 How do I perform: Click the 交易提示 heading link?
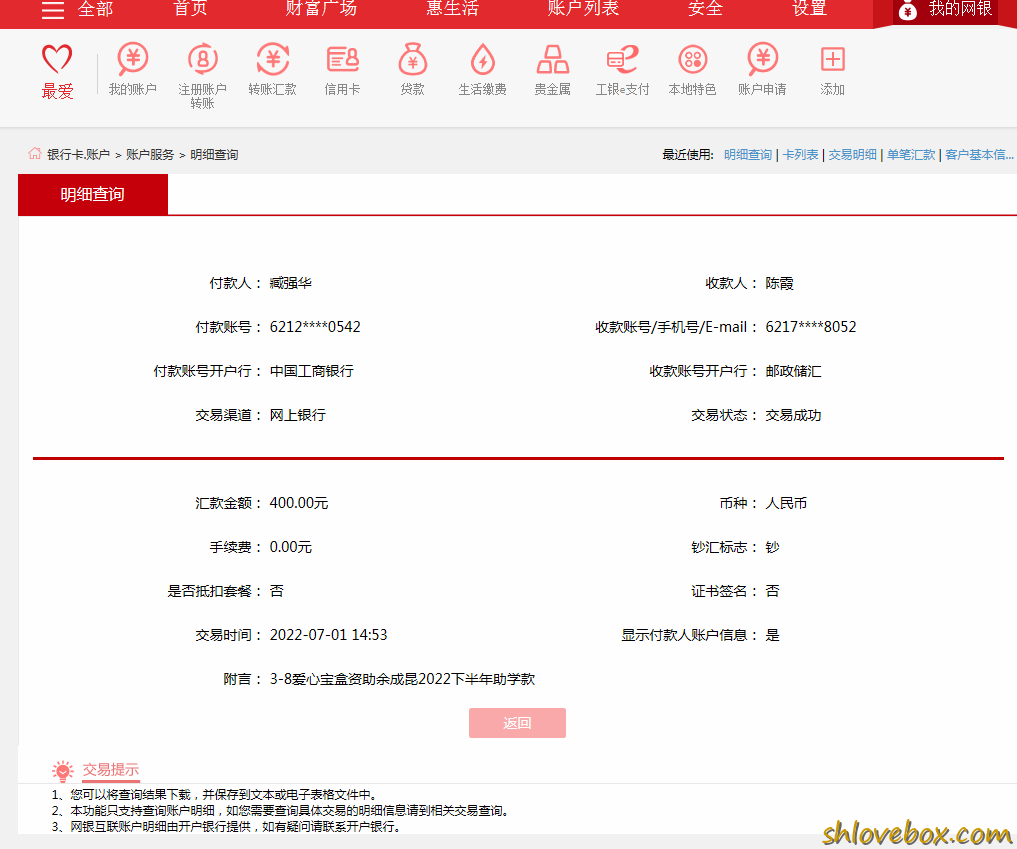pyautogui.click(x=111, y=770)
